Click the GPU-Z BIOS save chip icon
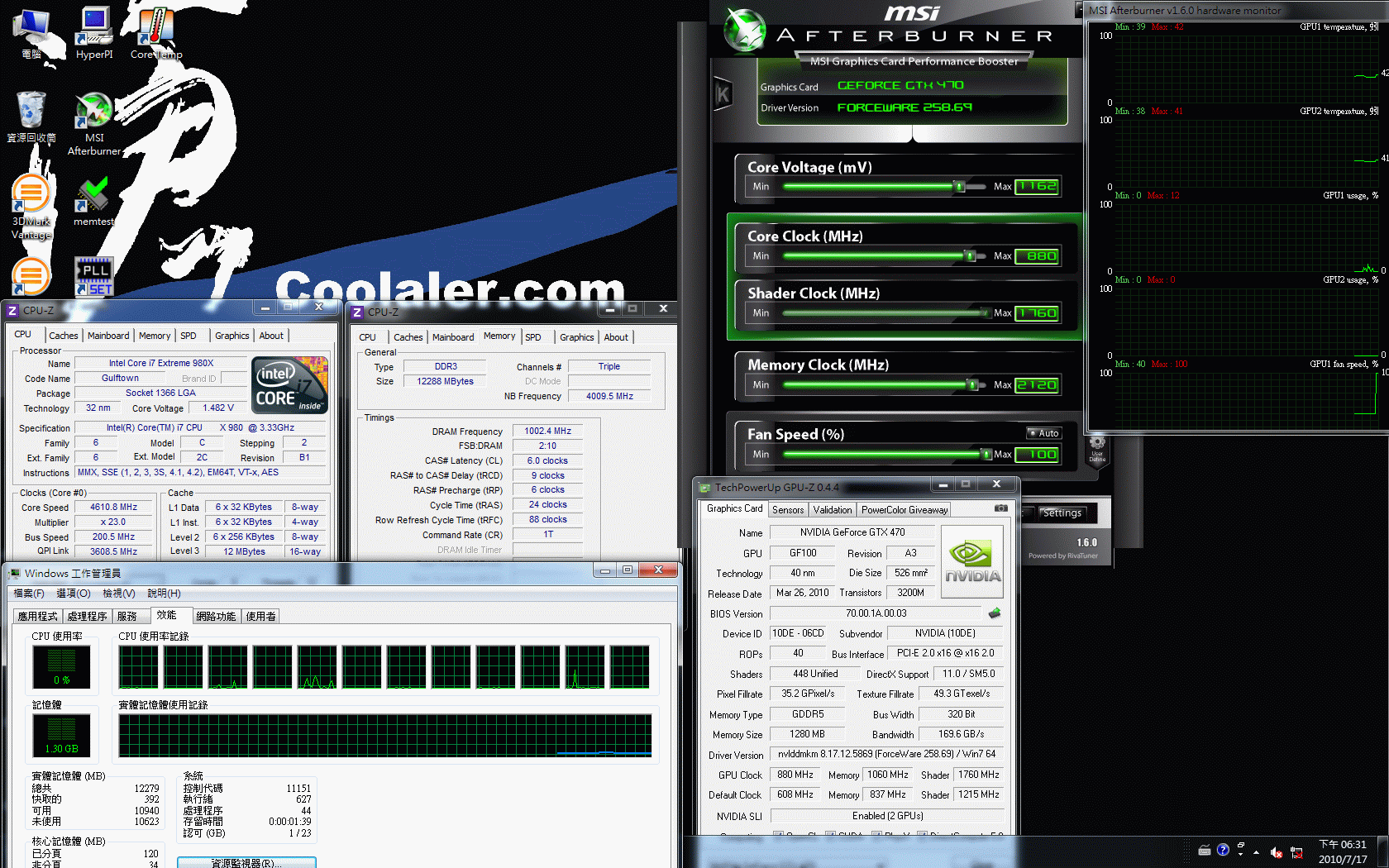This screenshot has width=1389, height=868. (995, 613)
